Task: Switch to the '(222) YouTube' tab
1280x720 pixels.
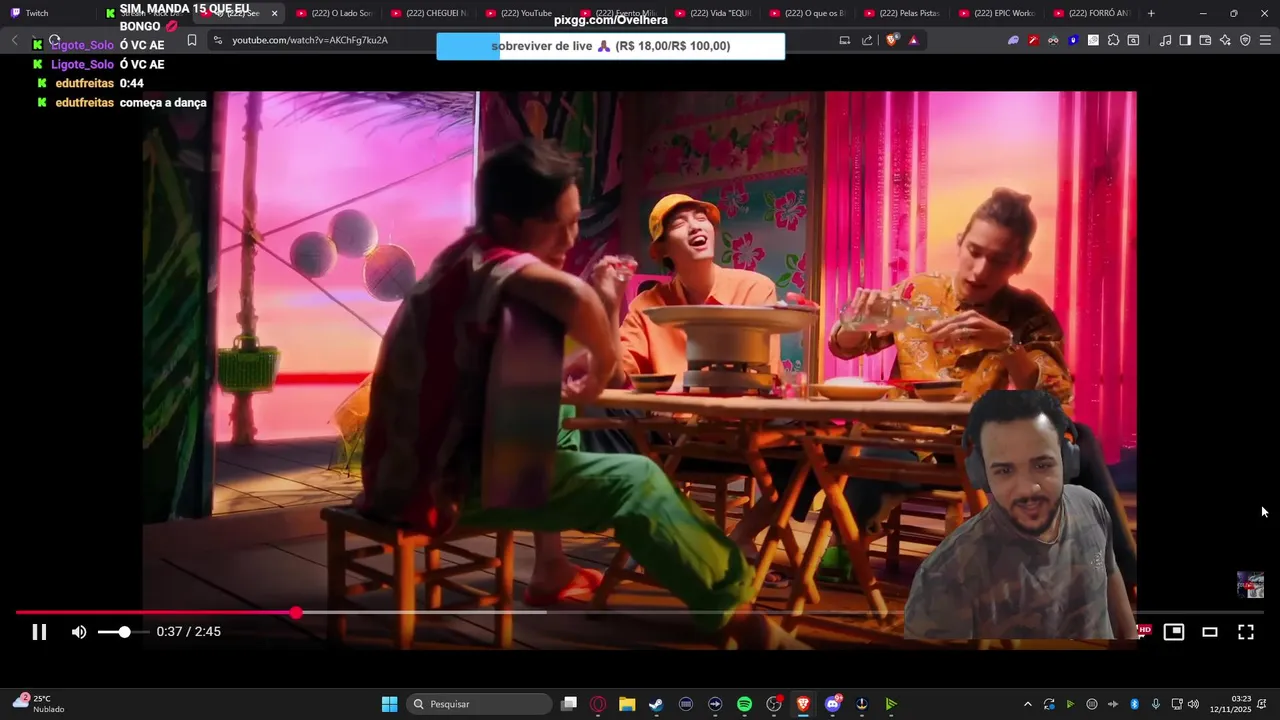Action: [x=524, y=13]
